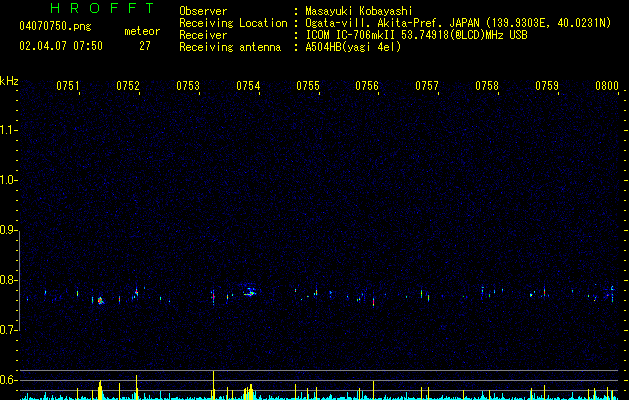Click the 0759 time marker

[547, 86]
